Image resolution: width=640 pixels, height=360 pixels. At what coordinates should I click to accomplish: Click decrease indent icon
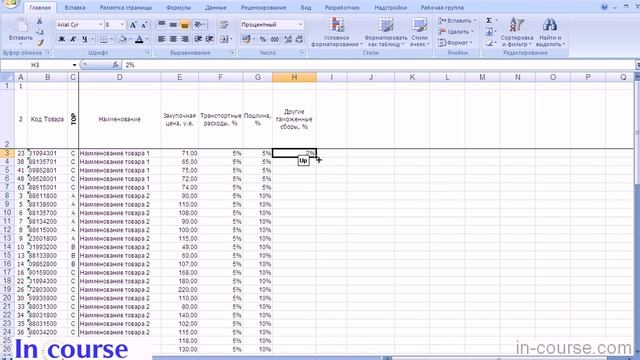[x=198, y=39]
